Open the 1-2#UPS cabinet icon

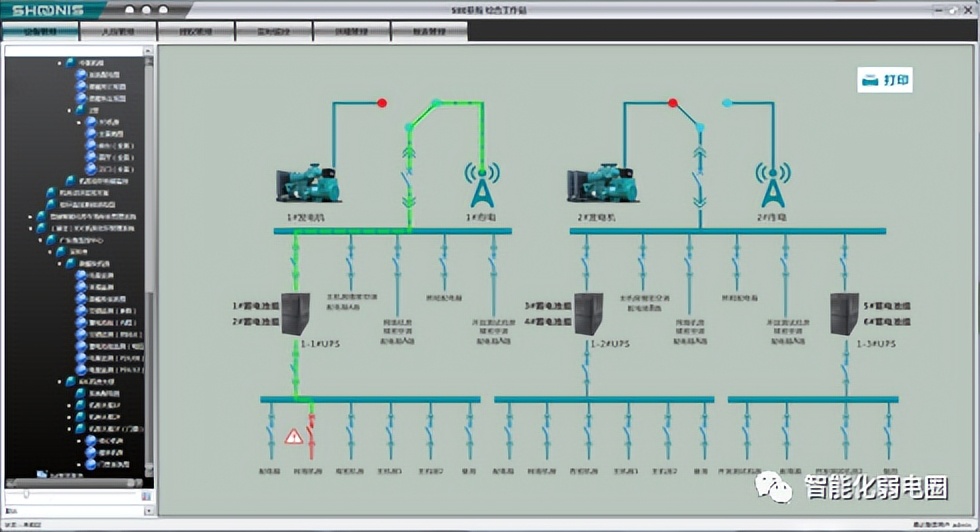588,314
